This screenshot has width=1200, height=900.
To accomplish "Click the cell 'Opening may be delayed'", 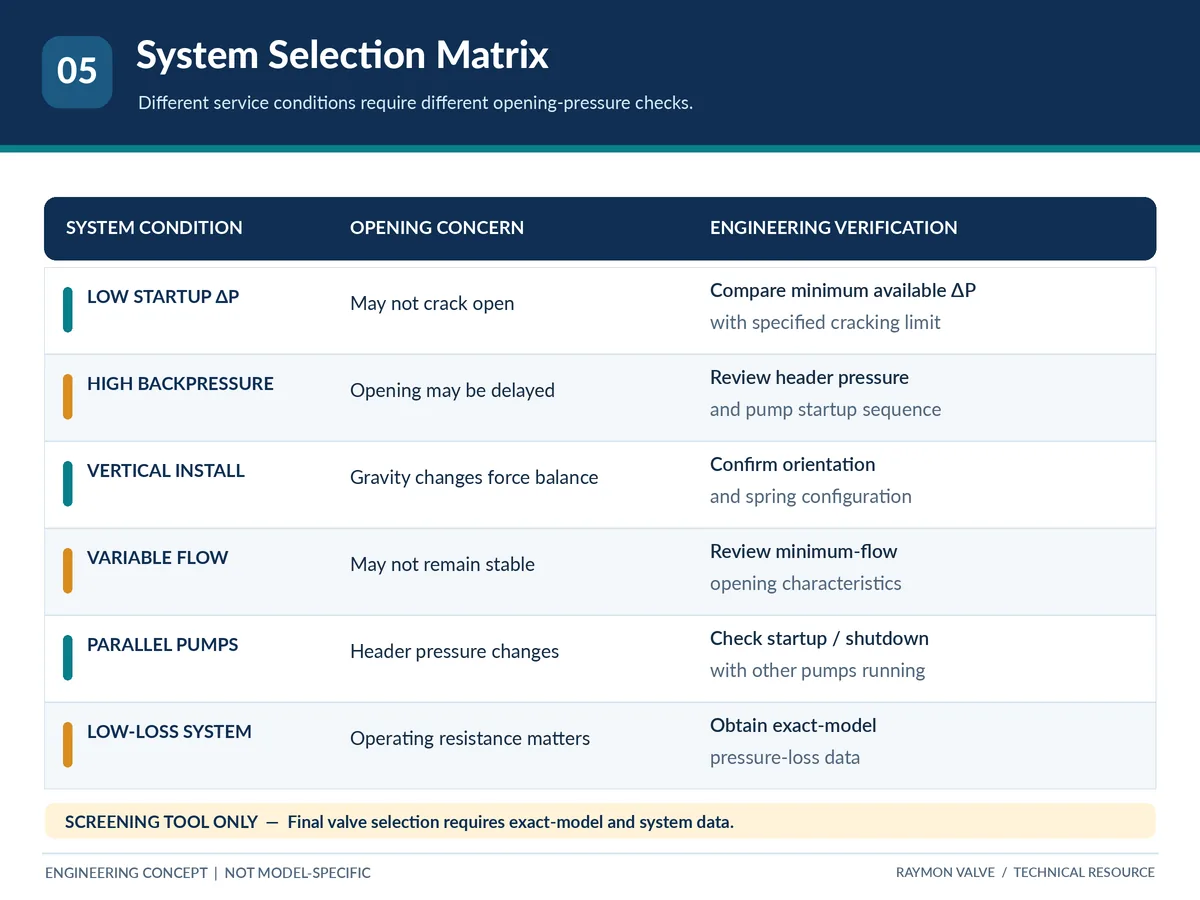I will pyautogui.click(x=452, y=391).
